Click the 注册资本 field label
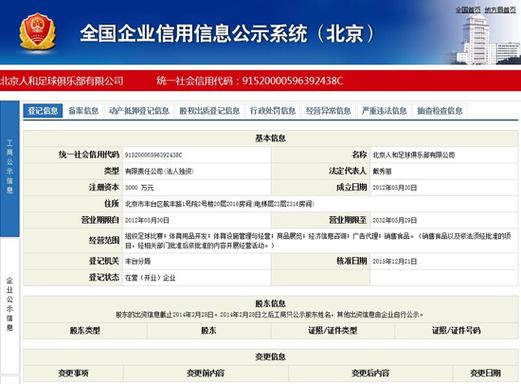 coord(104,187)
